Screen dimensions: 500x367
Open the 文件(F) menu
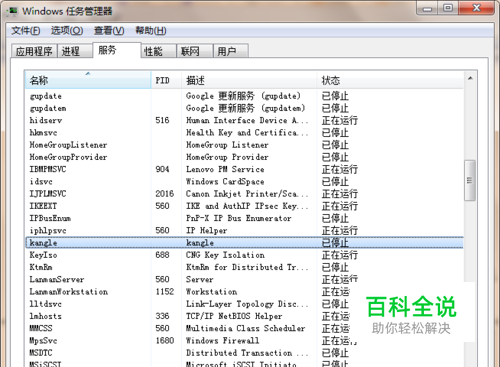point(26,31)
